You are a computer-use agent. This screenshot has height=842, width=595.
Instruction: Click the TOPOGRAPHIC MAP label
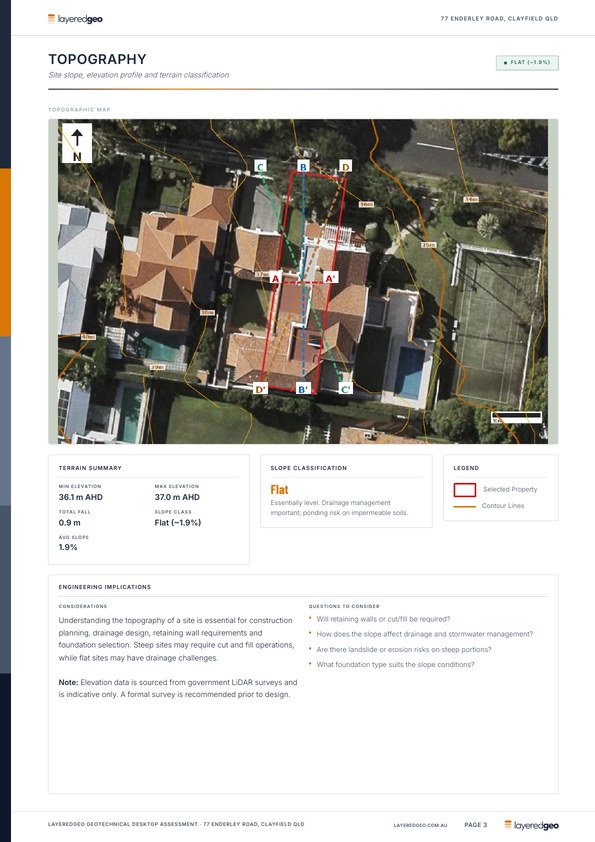(x=79, y=110)
